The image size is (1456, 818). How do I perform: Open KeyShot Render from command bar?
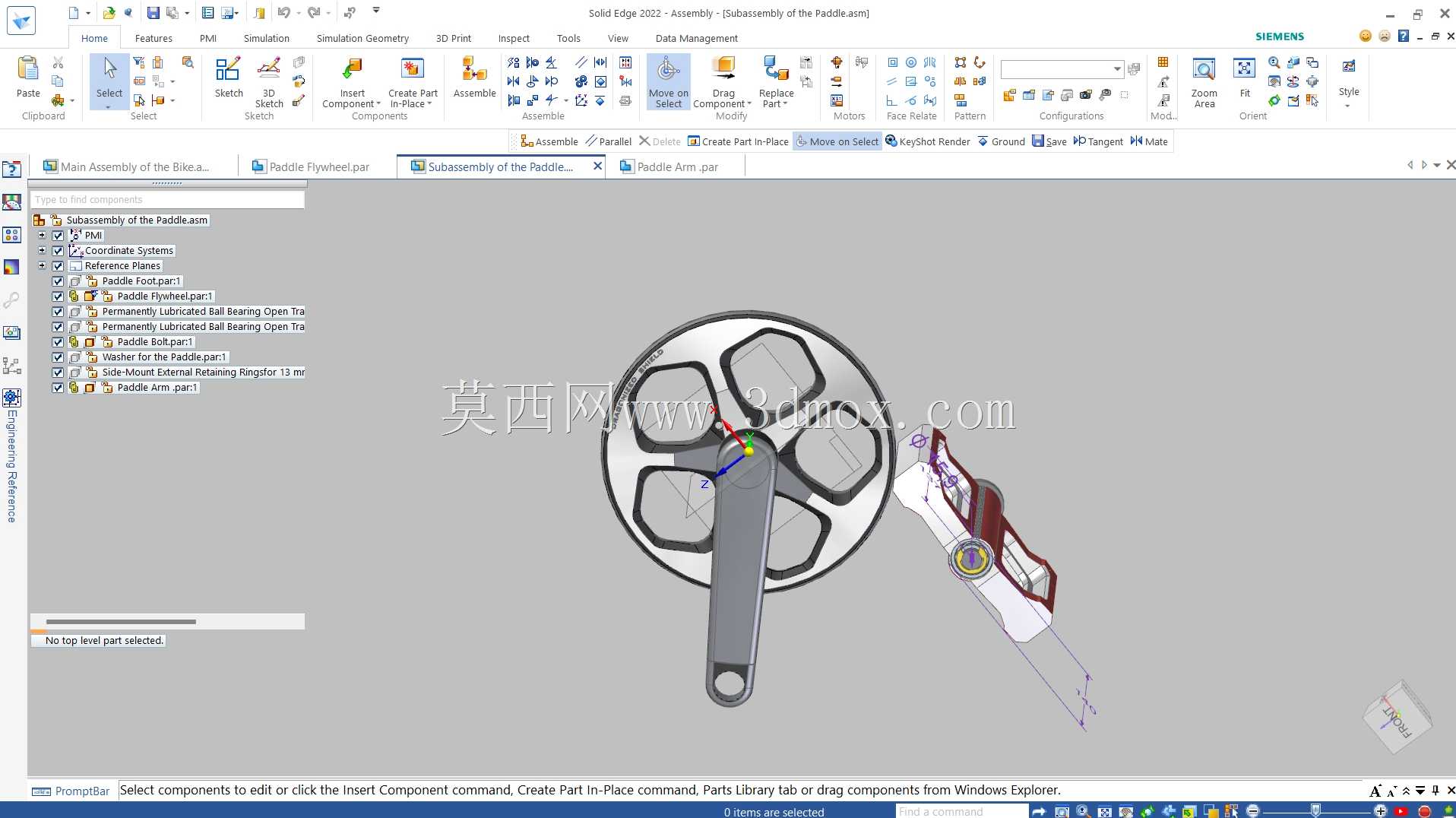(x=928, y=141)
